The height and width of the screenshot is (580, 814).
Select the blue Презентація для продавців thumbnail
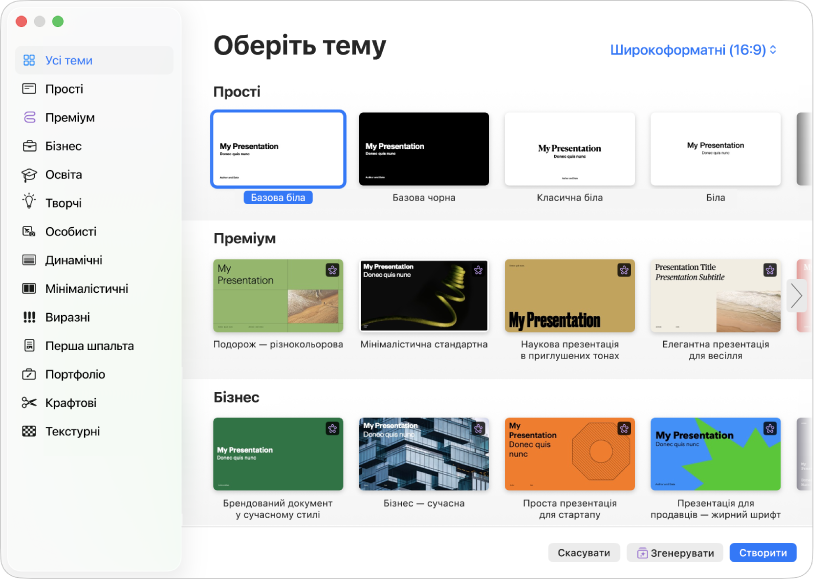pyautogui.click(x=716, y=454)
